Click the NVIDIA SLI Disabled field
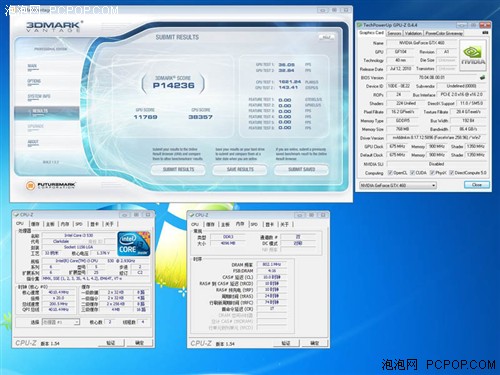This screenshot has height=375, width=500. (x=437, y=164)
